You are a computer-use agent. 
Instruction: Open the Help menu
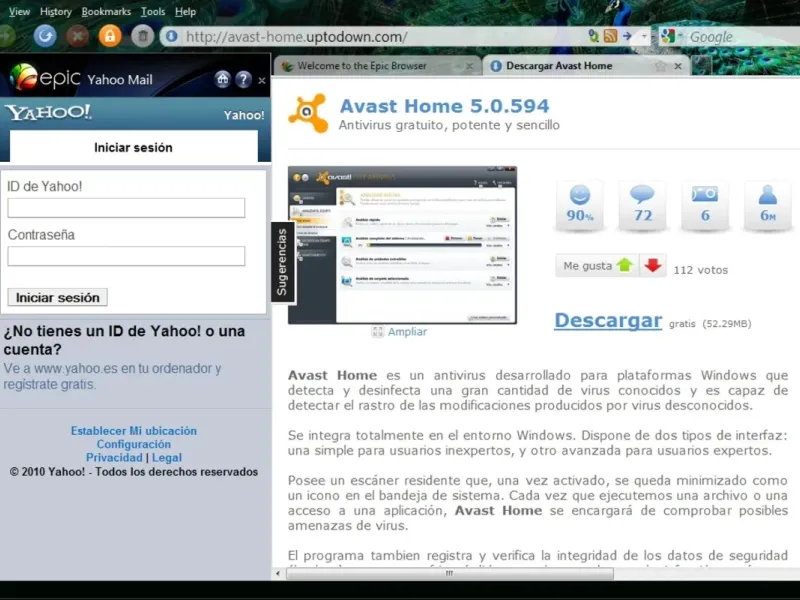click(185, 11)
